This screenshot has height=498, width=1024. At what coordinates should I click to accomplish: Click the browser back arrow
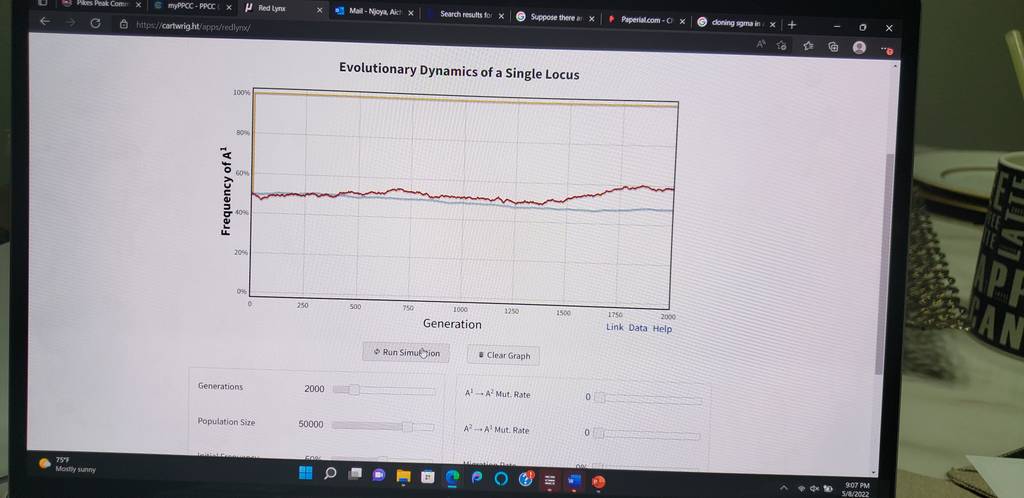(44, 21)
